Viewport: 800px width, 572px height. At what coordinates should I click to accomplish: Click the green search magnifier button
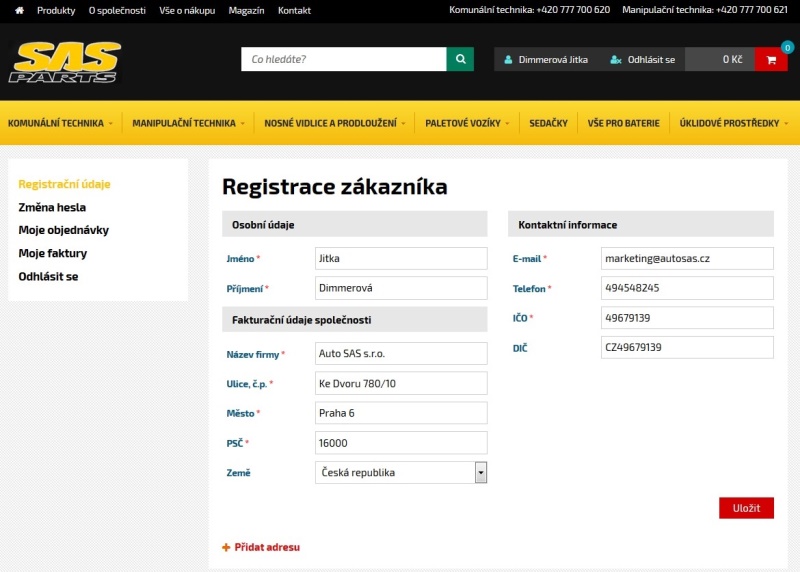click(460, 59)
